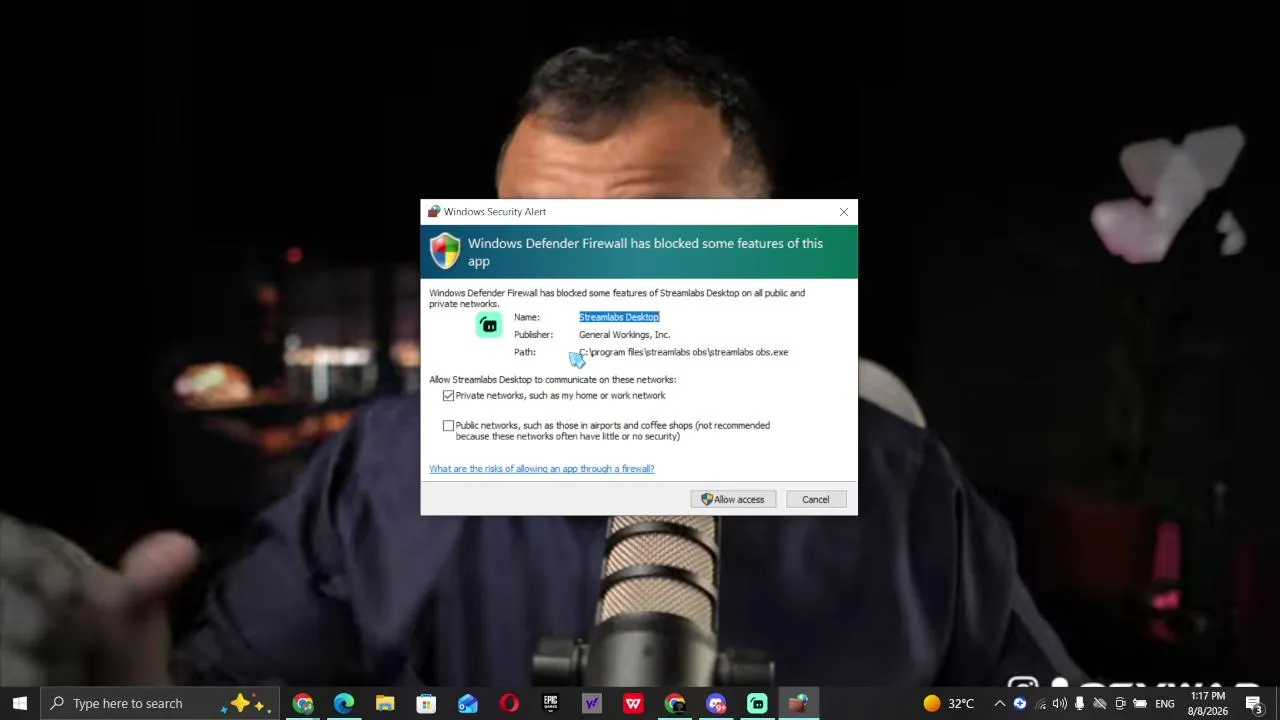1280x720 pixels.
Task: Open the Outlook mail app on taskbar
Action: click(x=468, y=703)
